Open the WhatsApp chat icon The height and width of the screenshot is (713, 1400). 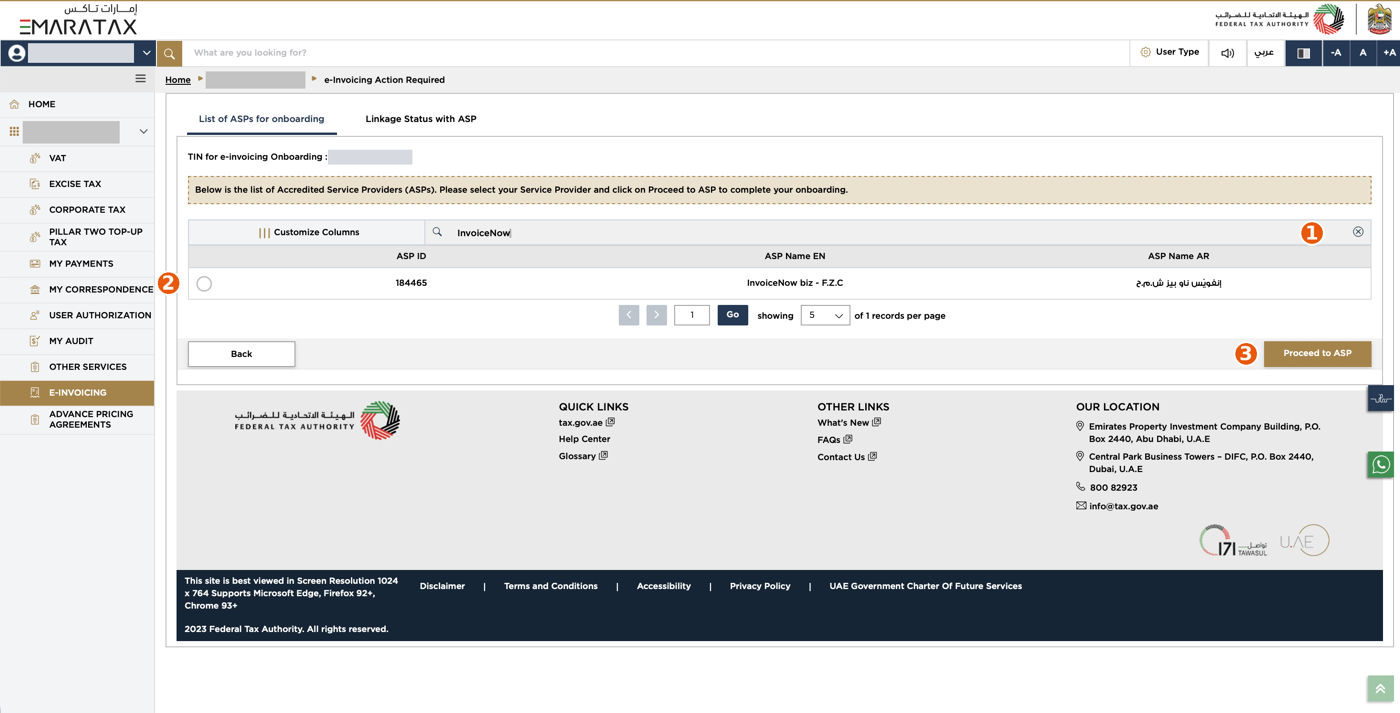[1381, 465]
